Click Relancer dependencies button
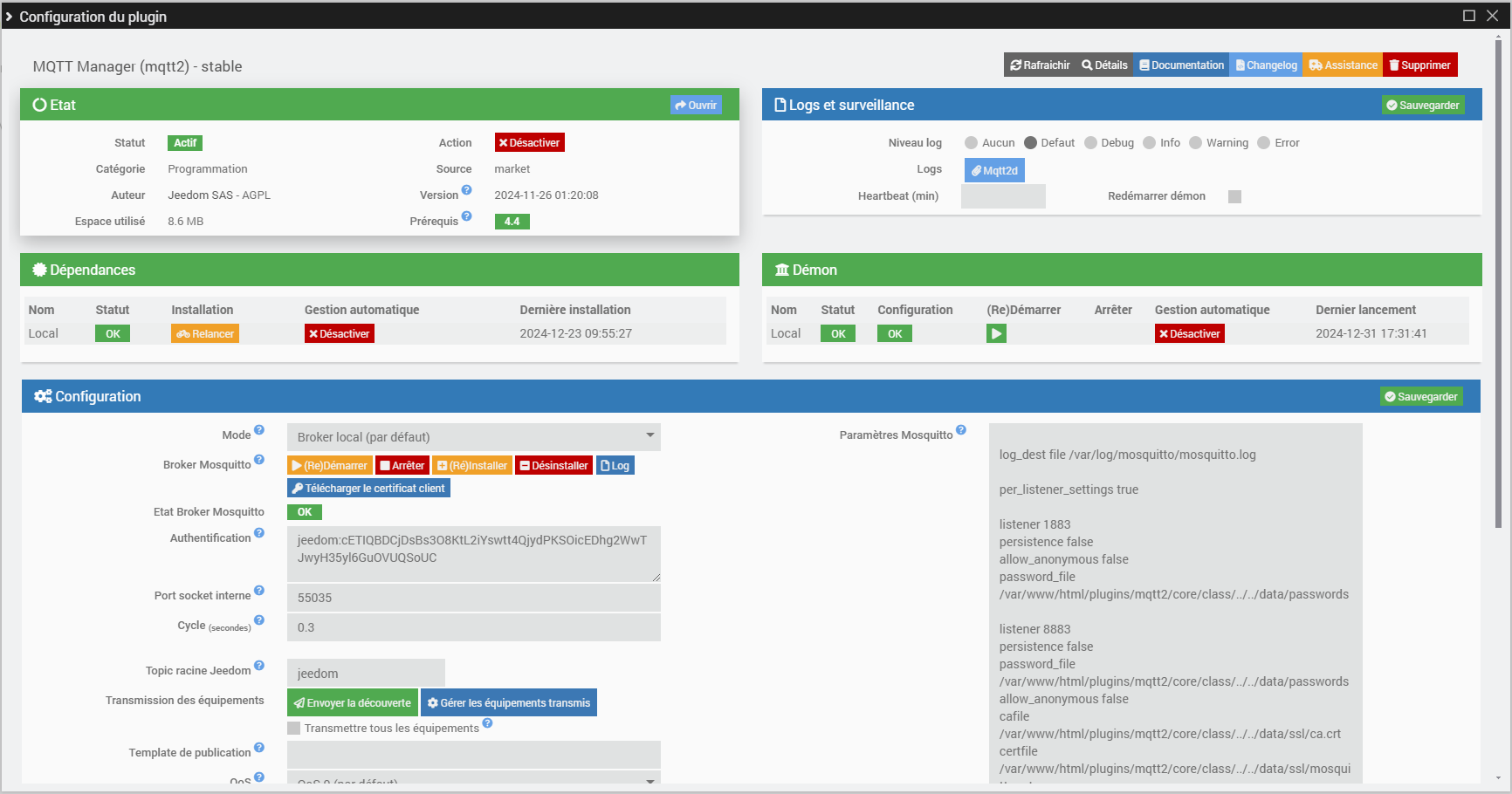The image size is (1512, 794). click(205, 334)
